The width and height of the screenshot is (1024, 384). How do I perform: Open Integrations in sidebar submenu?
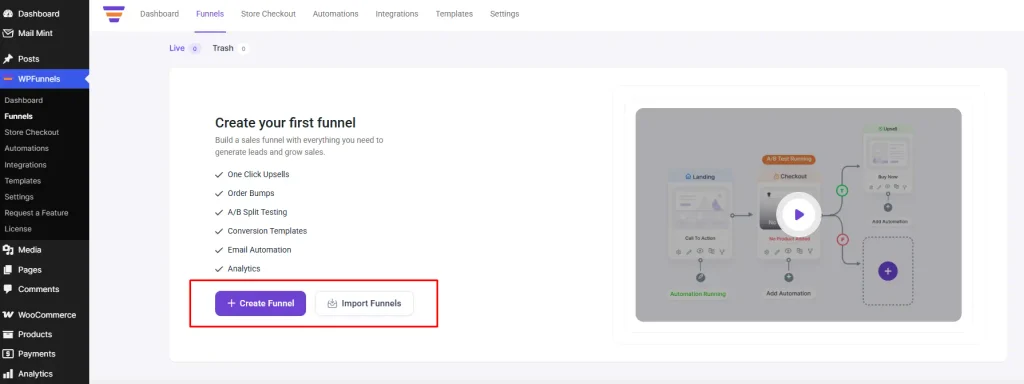click(x=25, y=165)
